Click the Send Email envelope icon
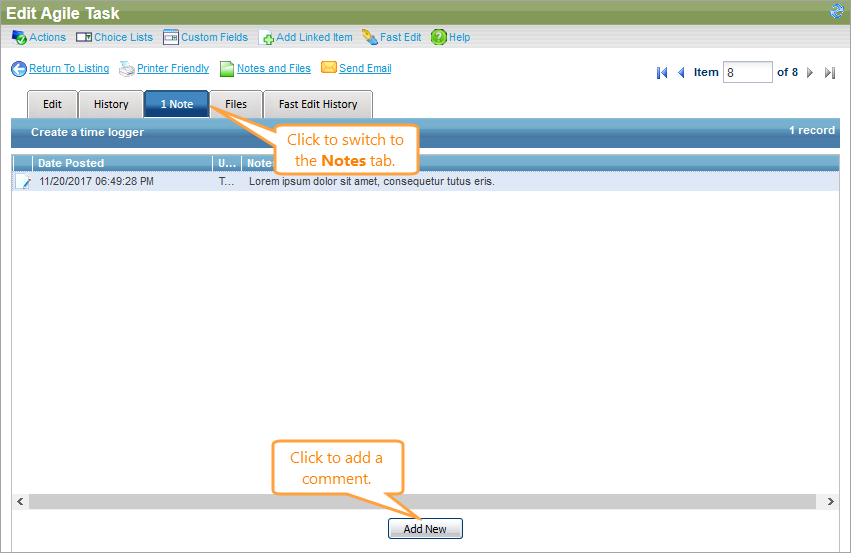Screen dimensions: 851x553 (x=329, y=67)
